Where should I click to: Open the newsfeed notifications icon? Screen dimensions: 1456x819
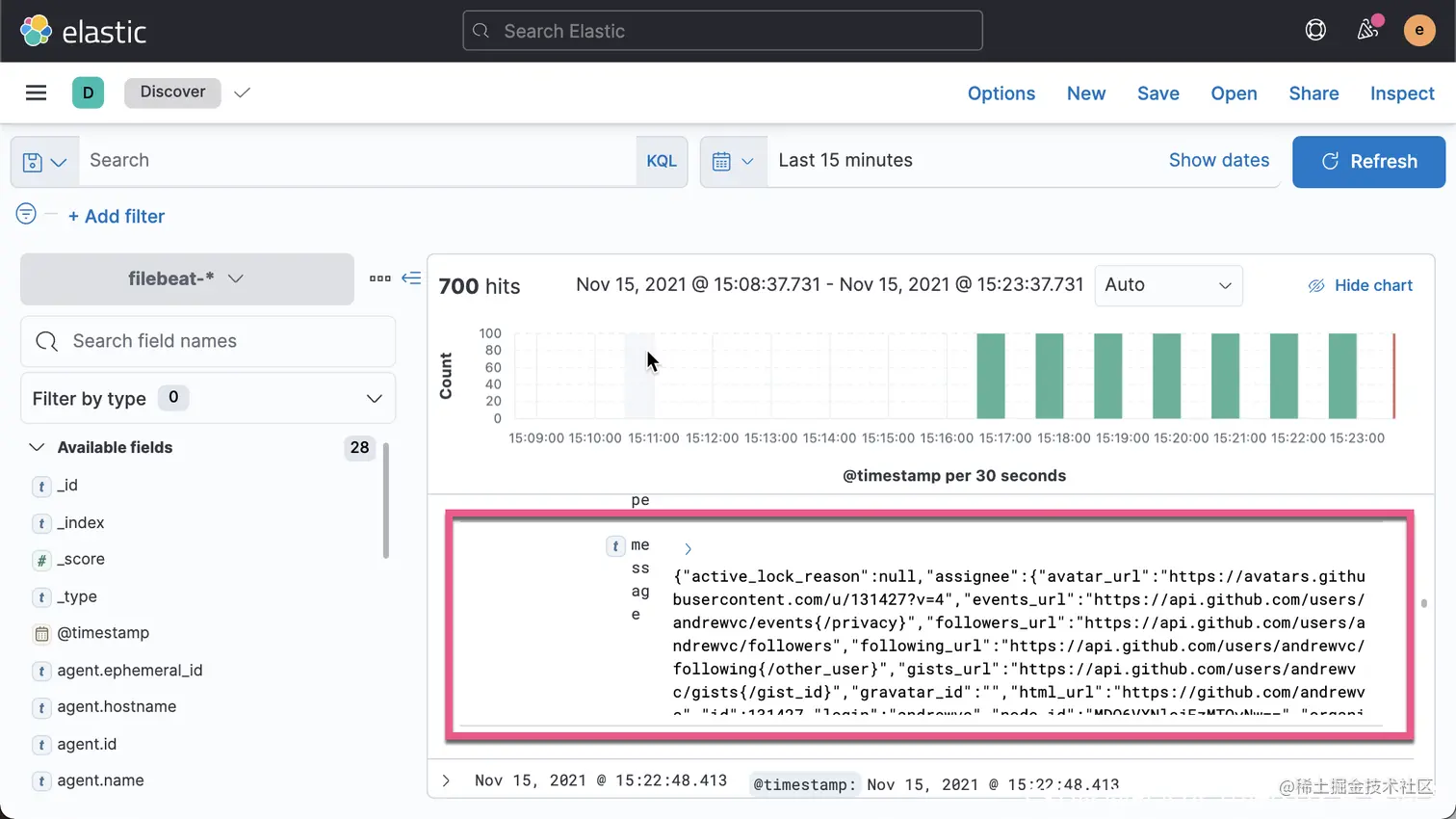pyautogui.click(x=1367, y=30)
